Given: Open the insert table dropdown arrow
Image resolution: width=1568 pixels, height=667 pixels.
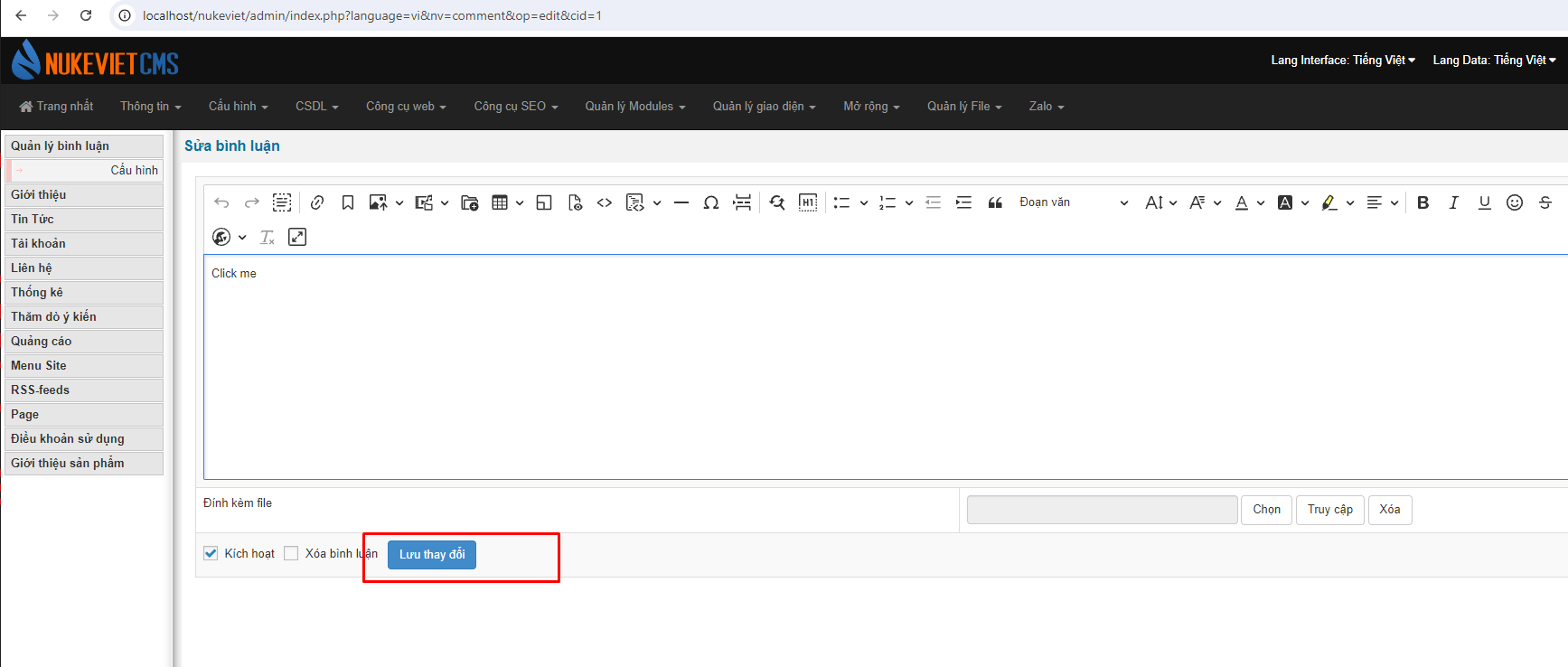Looking at the screenshot, I should pyautogui.click(x=520, y=202).
